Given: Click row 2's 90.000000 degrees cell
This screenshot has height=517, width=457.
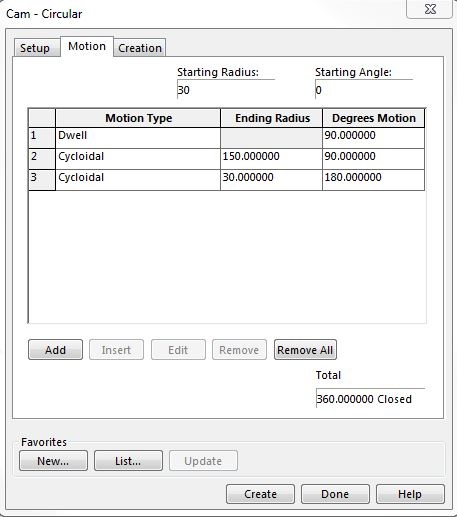Looking at the screenshot, I should tap(373, 159).
